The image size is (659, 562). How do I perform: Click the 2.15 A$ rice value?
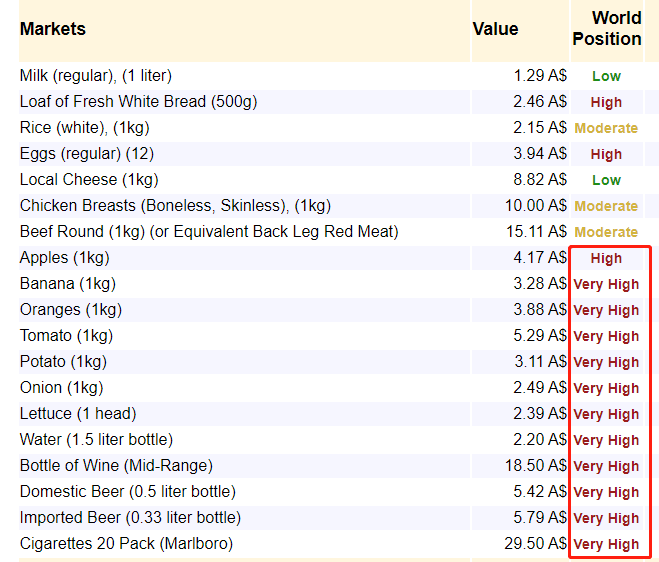[540, 128]
